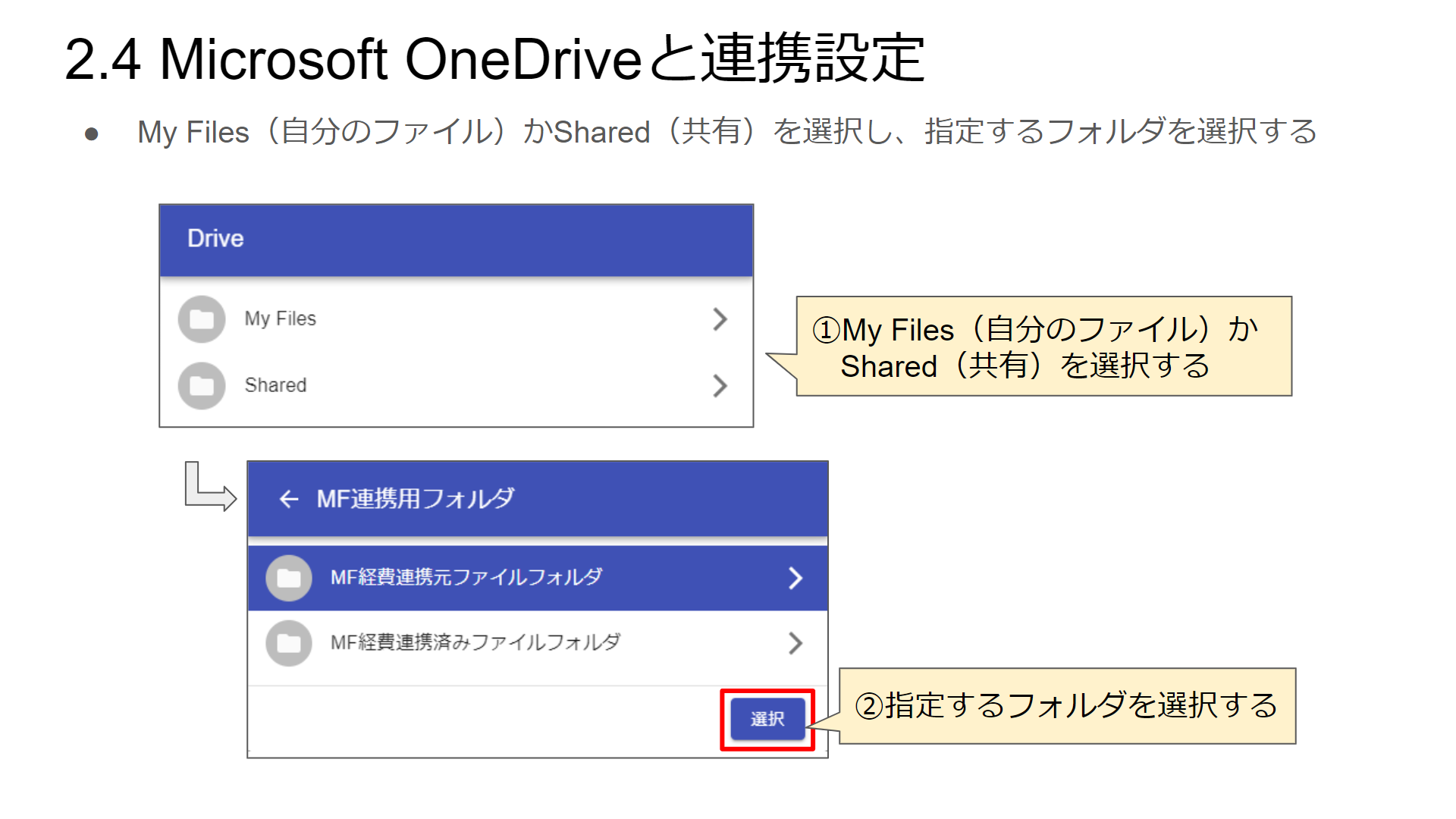Expand MF経費連携済みファイルフォルダ with its chevron
1456x819 pixels.
(x=795, y=644)
